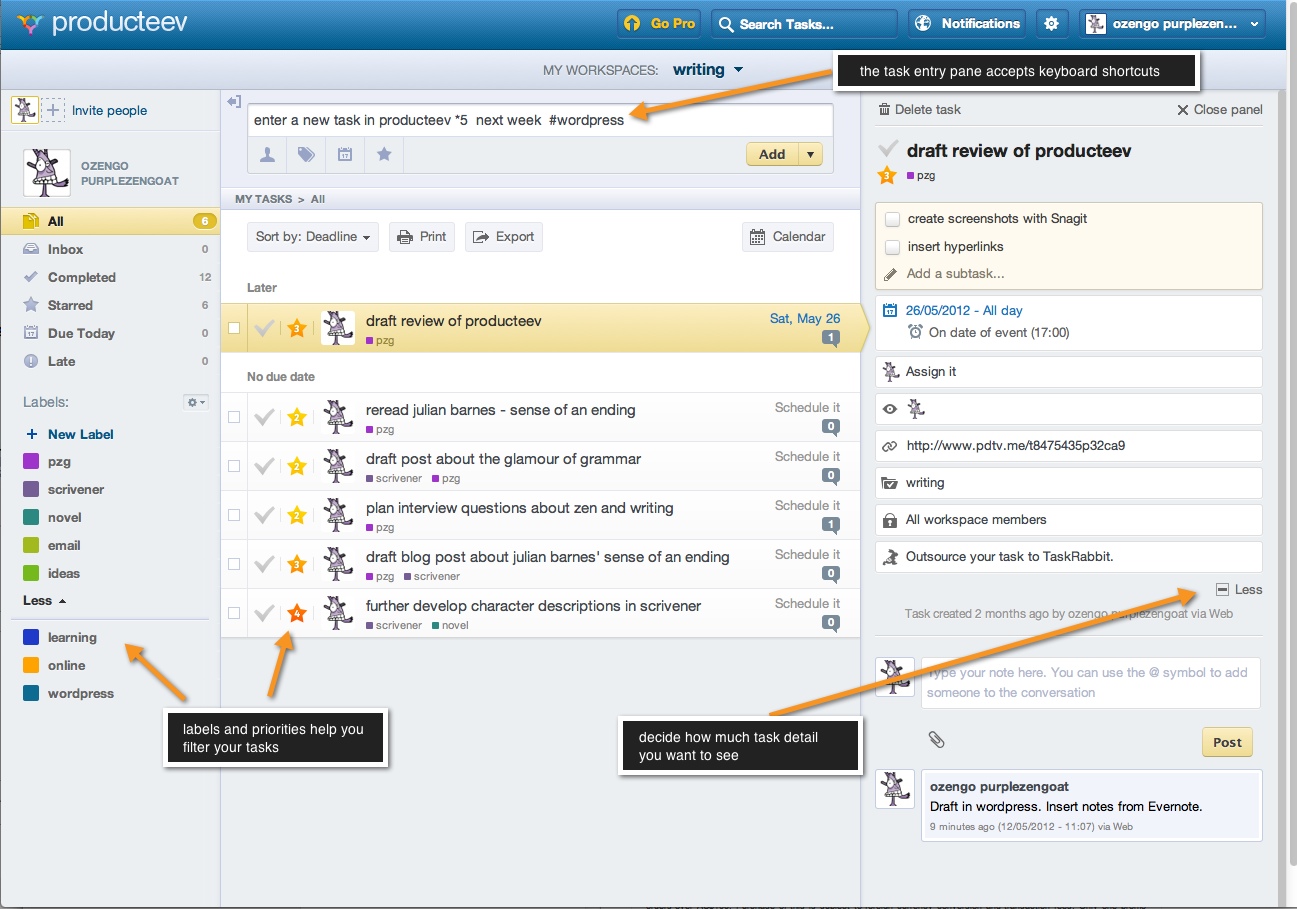Click the purple pzg label color swatch

click(x=31, y=462)
